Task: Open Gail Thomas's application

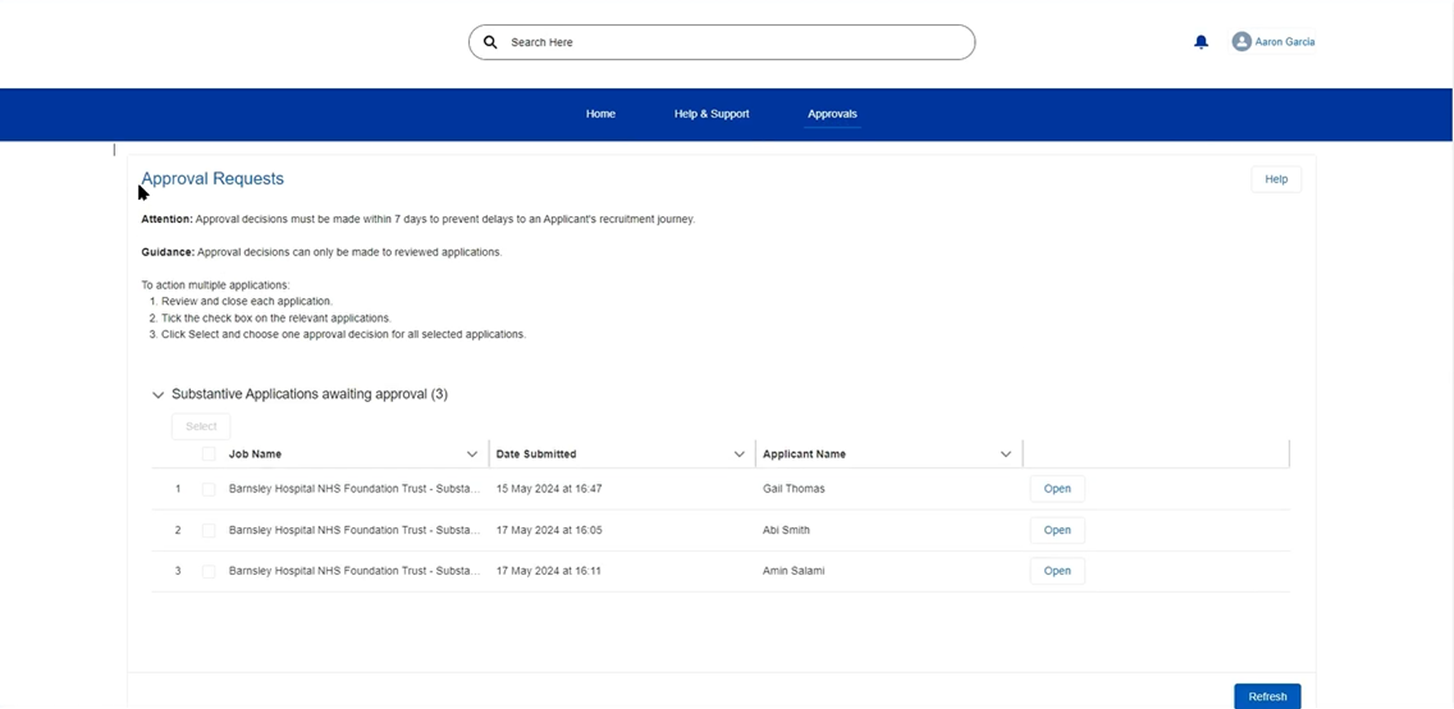Action: 1057,489
